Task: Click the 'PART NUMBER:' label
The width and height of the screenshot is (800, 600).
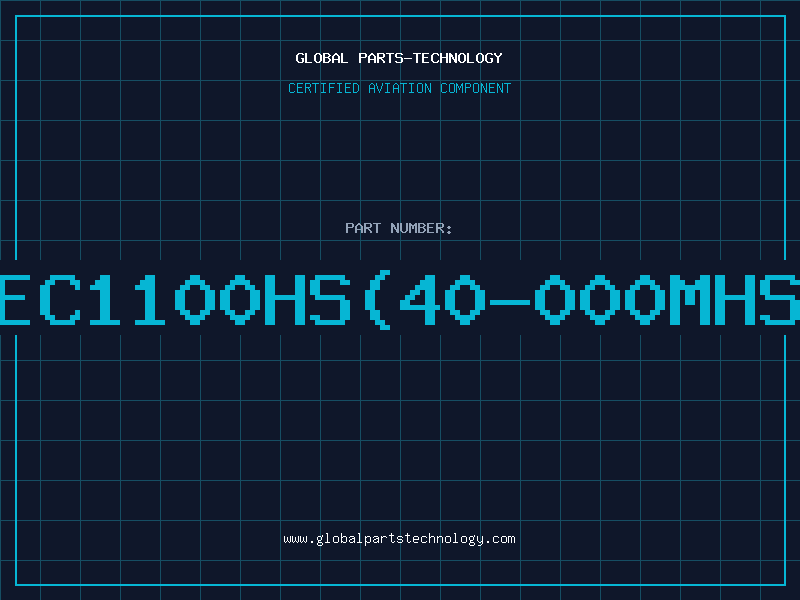Action: click(399, 228)
